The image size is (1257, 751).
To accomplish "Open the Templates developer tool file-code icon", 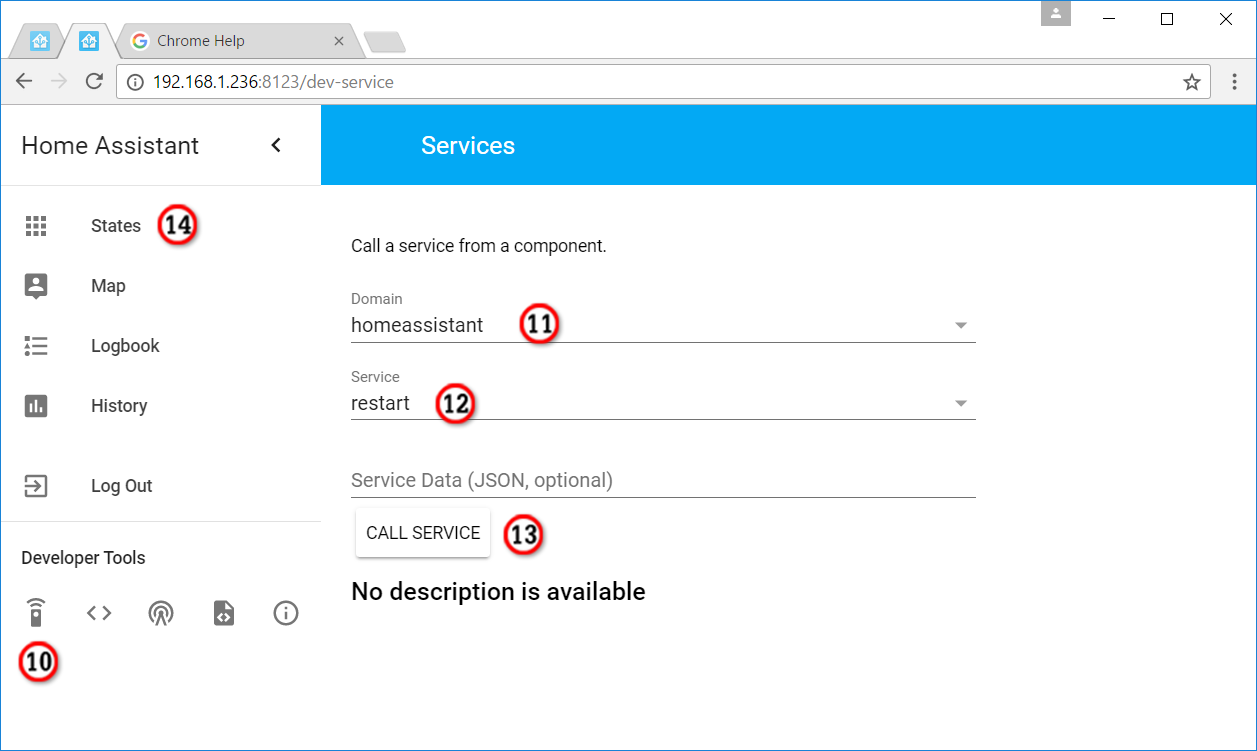I will pos(223,613).
